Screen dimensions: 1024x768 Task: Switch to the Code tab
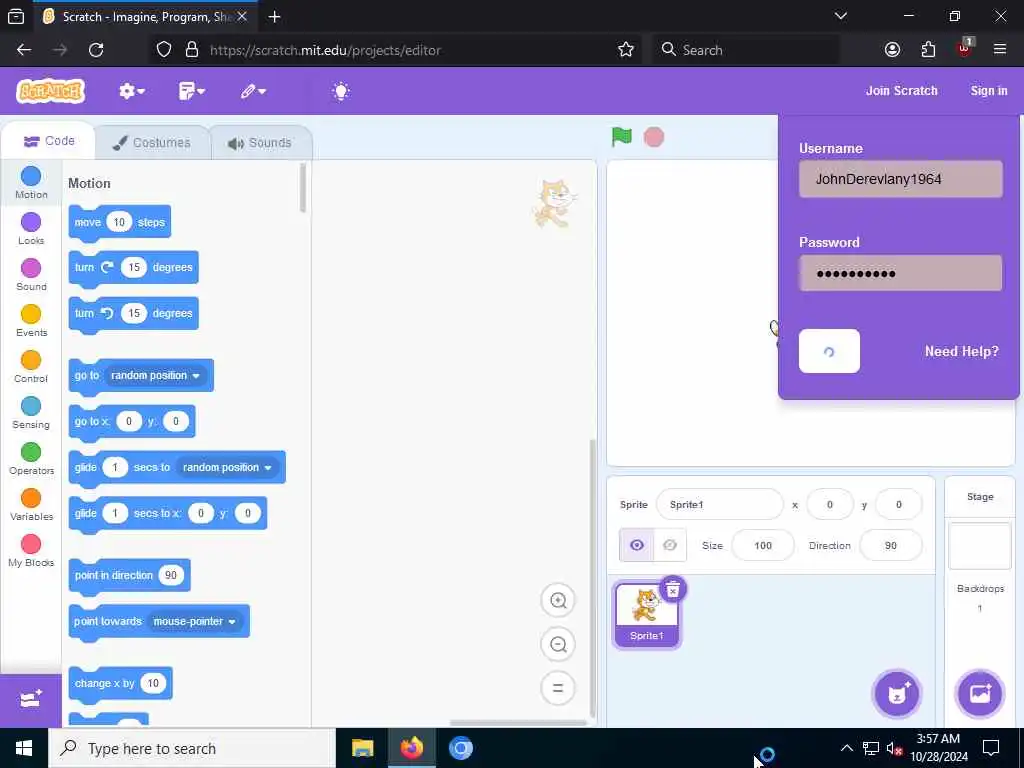click(49, 141)
